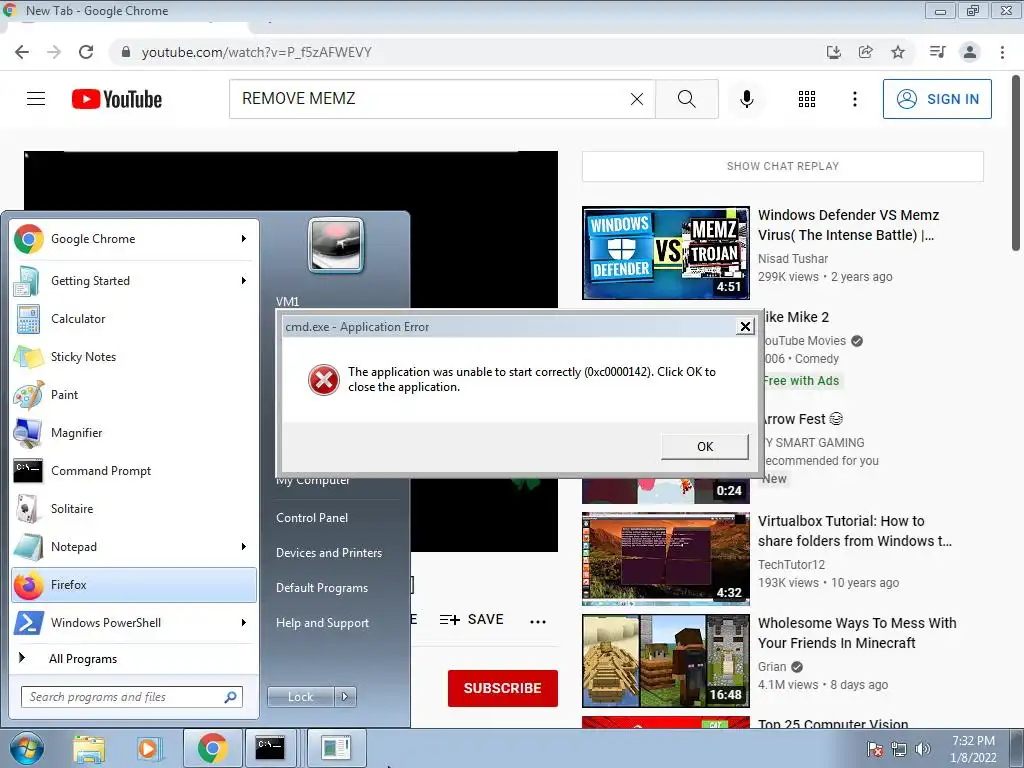This screenshot has height=768, width=1024.
Task: Expand All Programs list
Action: pos(134,658)
